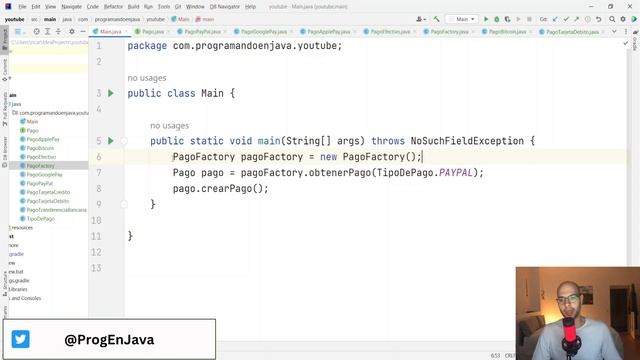Close the Main.java editor tab
The height and width of the screenshot is (360, 640).
[x=127, y=32]
